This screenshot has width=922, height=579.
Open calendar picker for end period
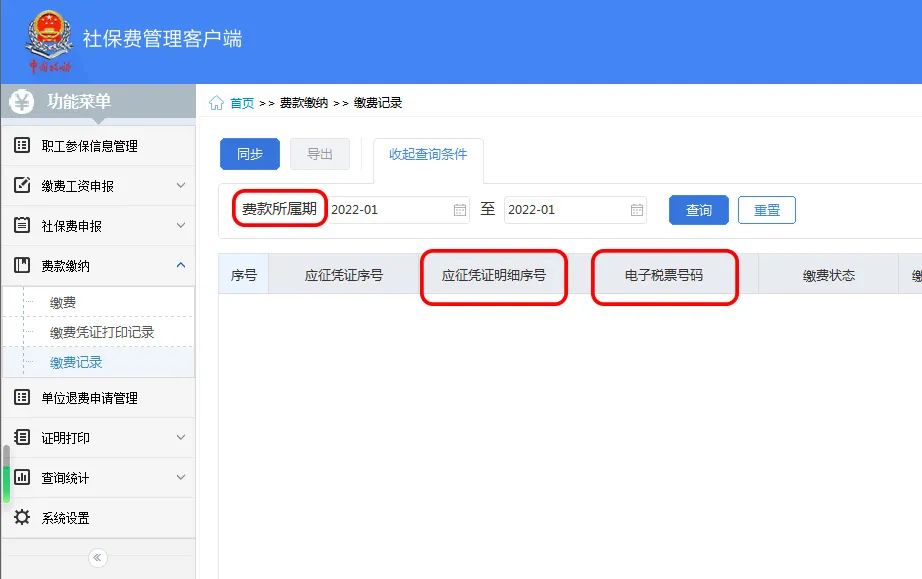click(x=637, y=210)
